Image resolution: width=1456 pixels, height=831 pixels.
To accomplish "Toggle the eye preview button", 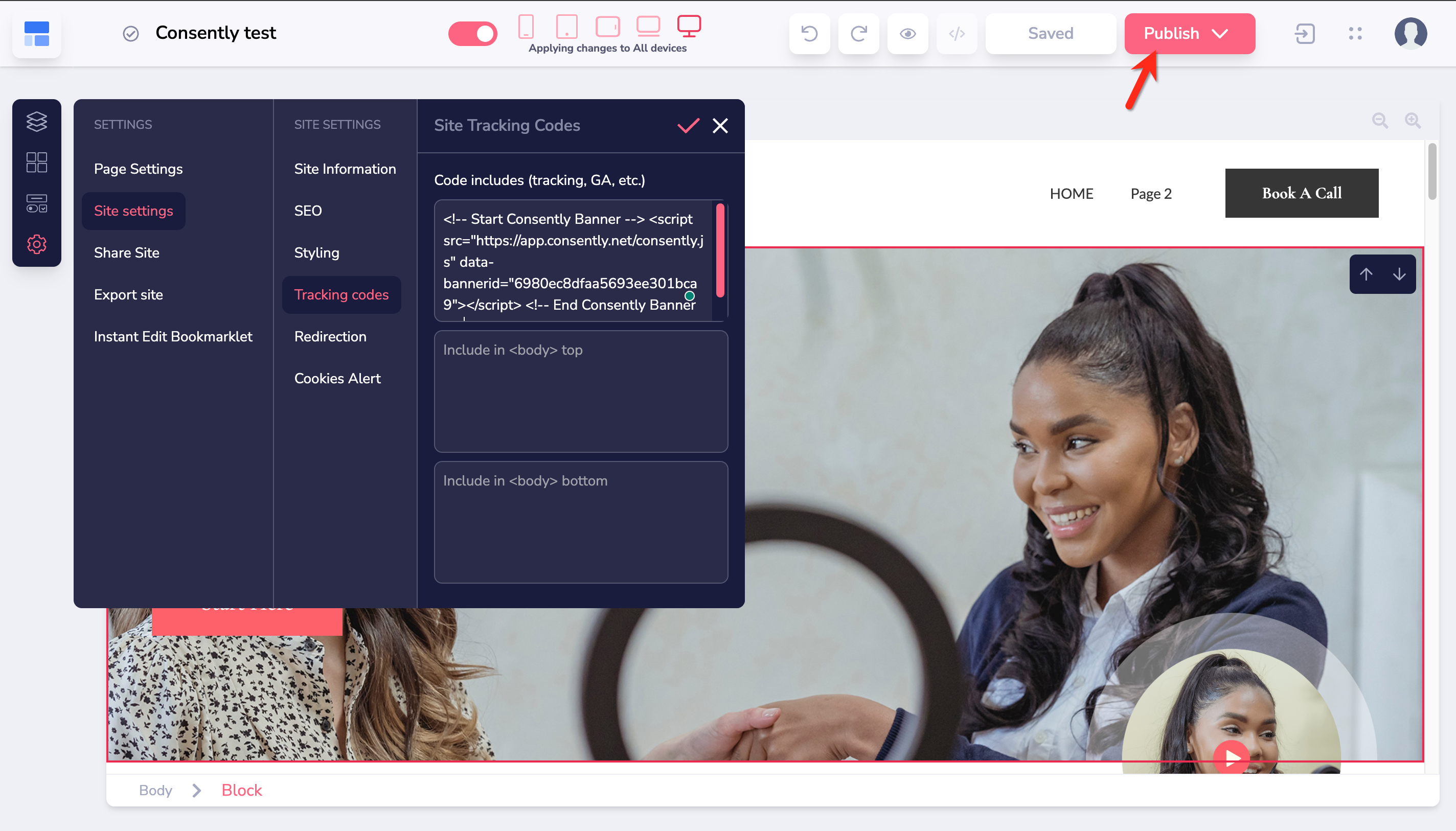I will point(907,34).
